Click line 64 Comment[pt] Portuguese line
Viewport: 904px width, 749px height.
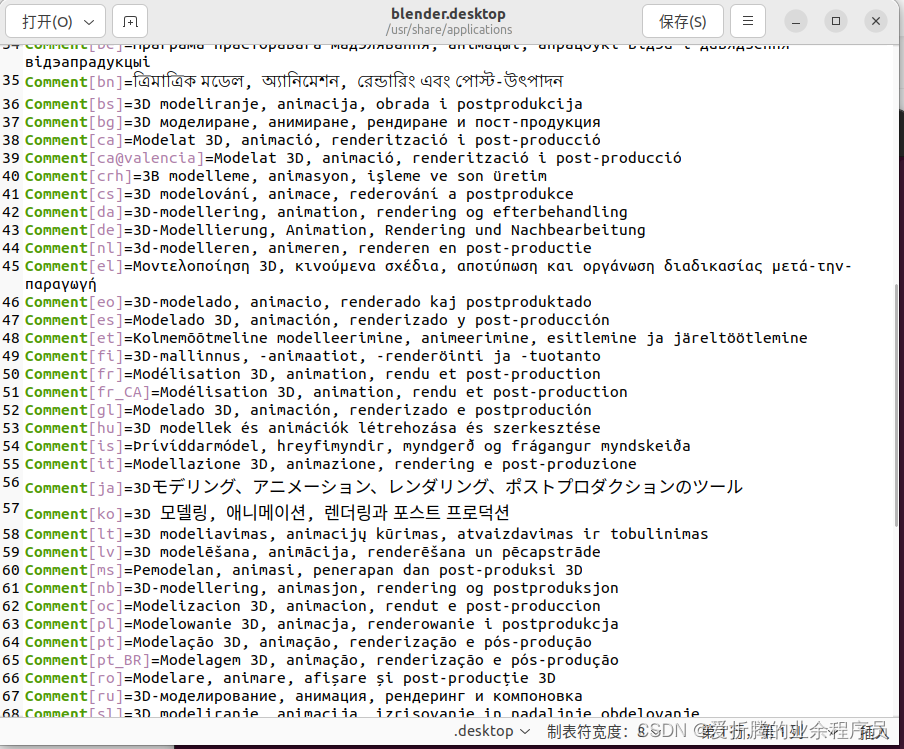[x=308, y=642]
